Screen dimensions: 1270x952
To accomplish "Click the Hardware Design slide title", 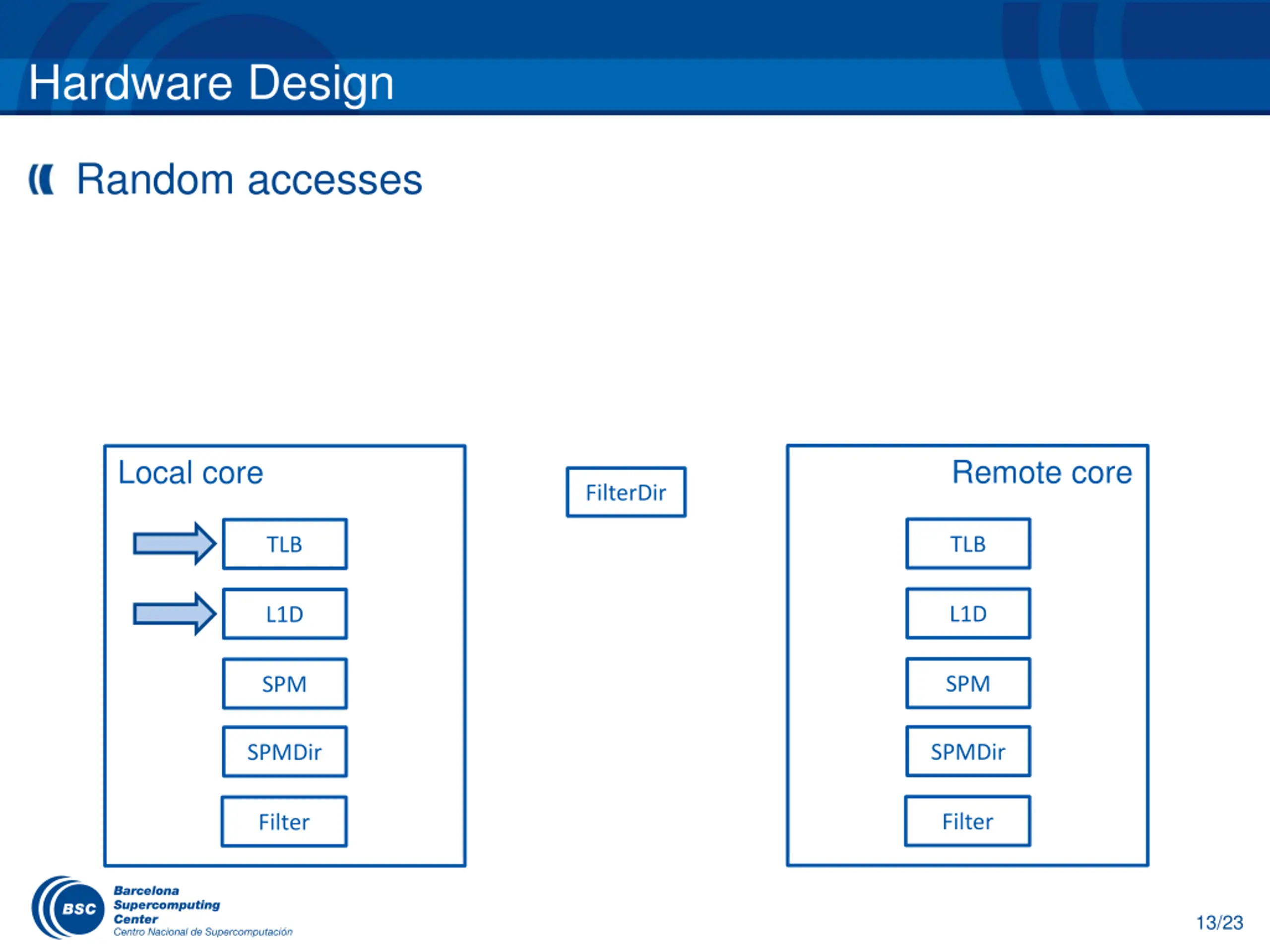I will (x=211, y=84).
